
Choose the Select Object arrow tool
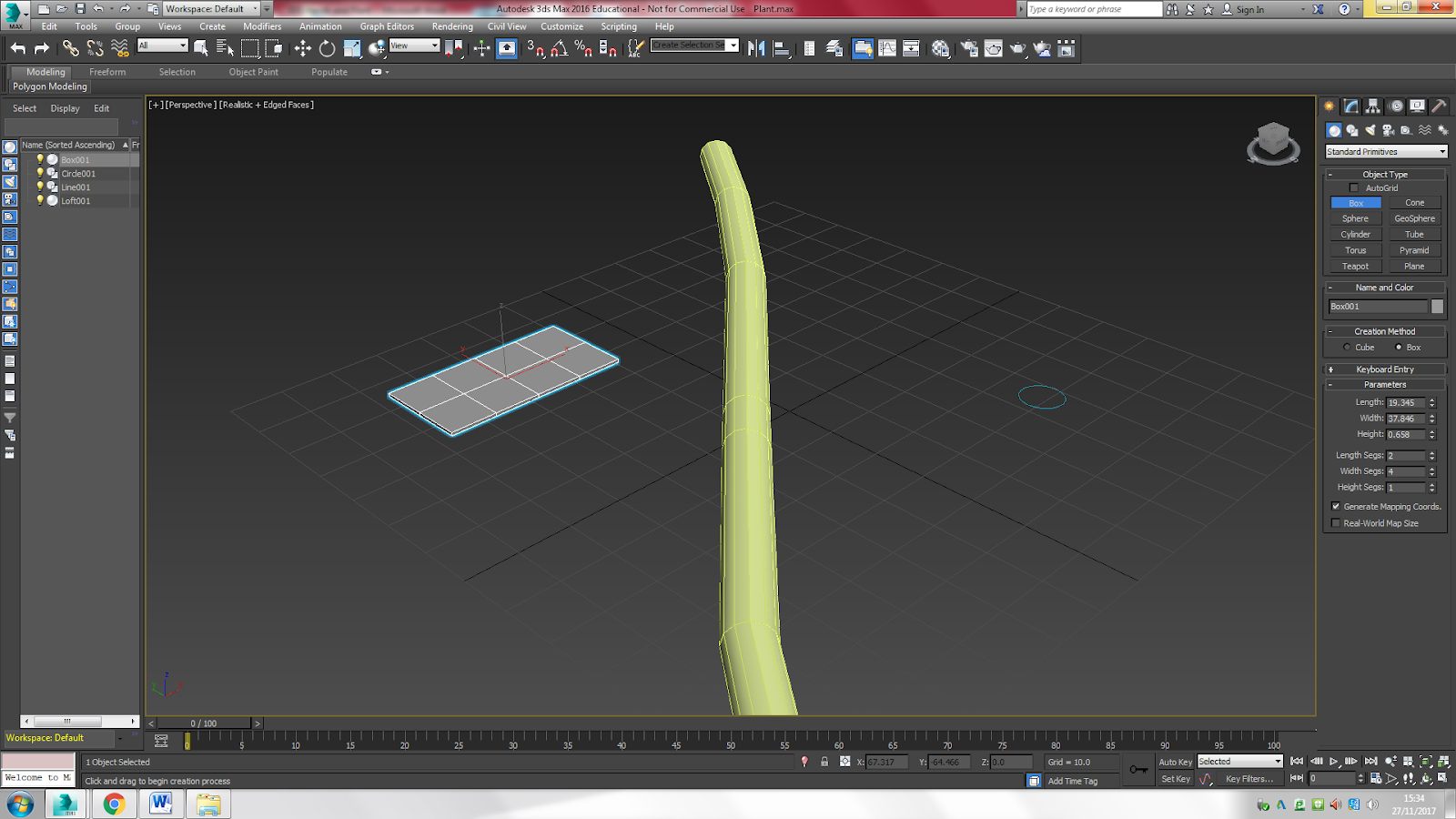[x=201, y=48]
